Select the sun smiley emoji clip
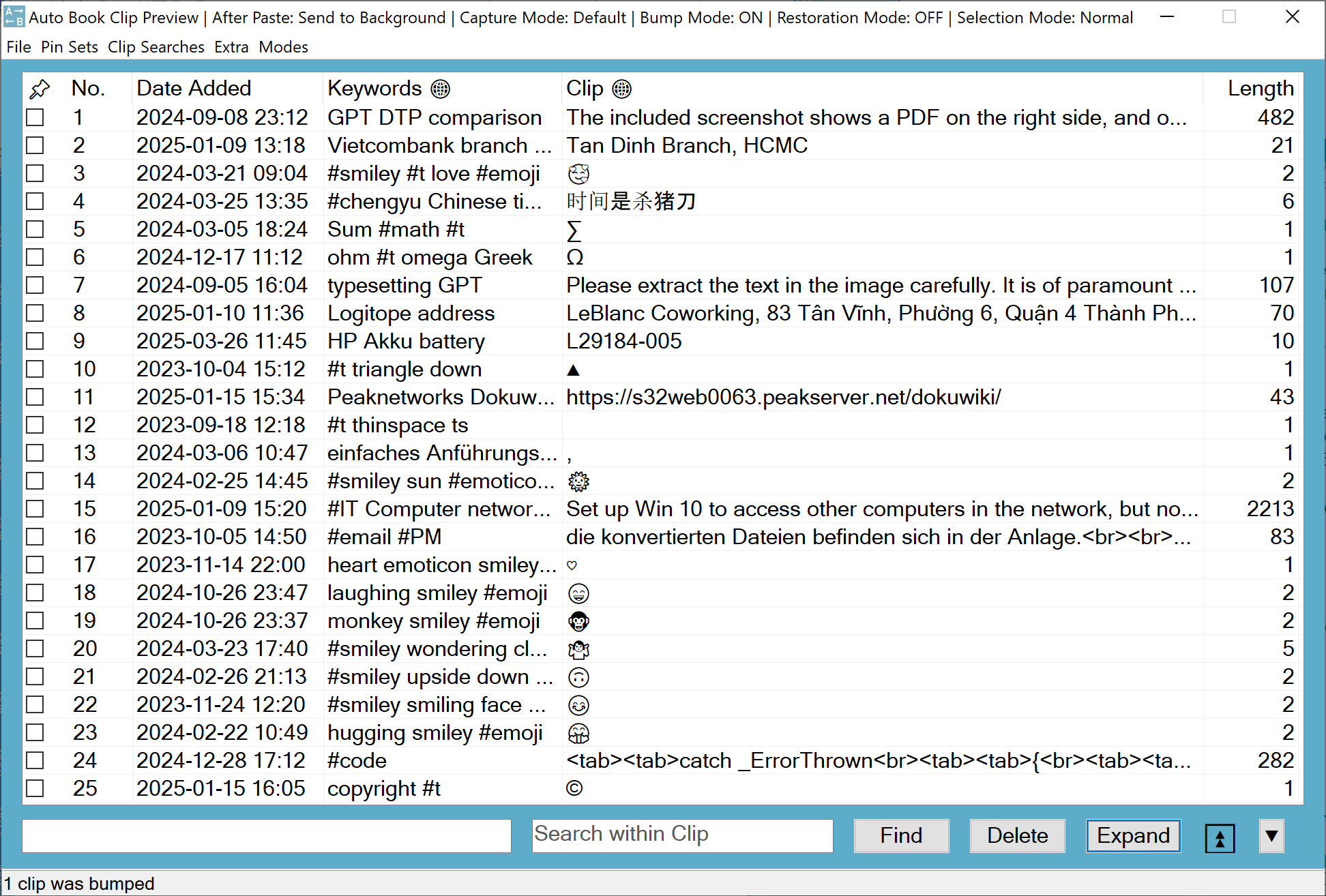This screenshot has width=1326, height=896. click(x=578, y=481)
